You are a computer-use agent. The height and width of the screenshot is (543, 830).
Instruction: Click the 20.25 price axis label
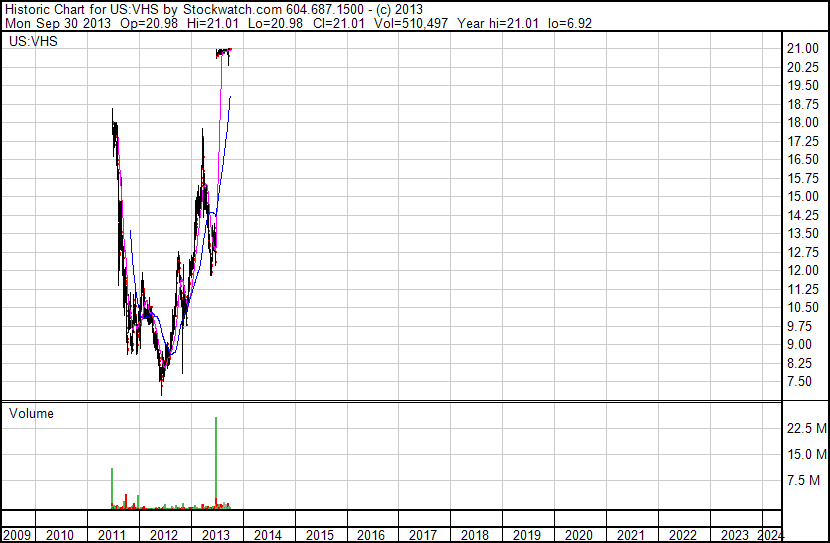click(x=803, y=67)
